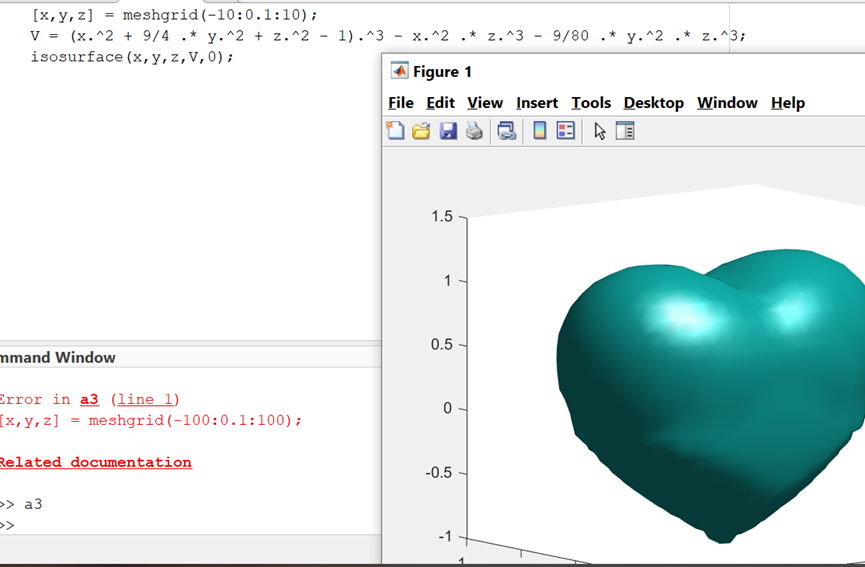Click the -0.5 tick label on z-axis
The image size is (865, 567).
pos(439,473)
